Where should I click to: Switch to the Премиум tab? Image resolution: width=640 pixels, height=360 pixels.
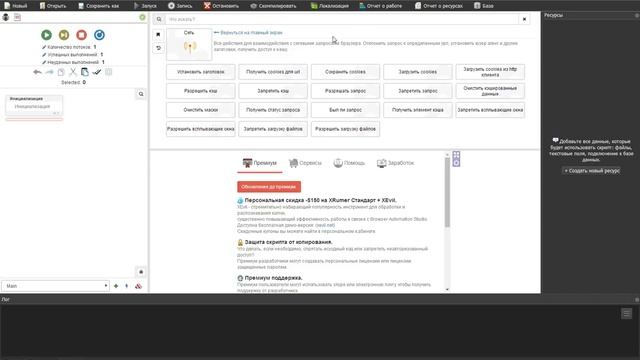click(x=260, y=163)
